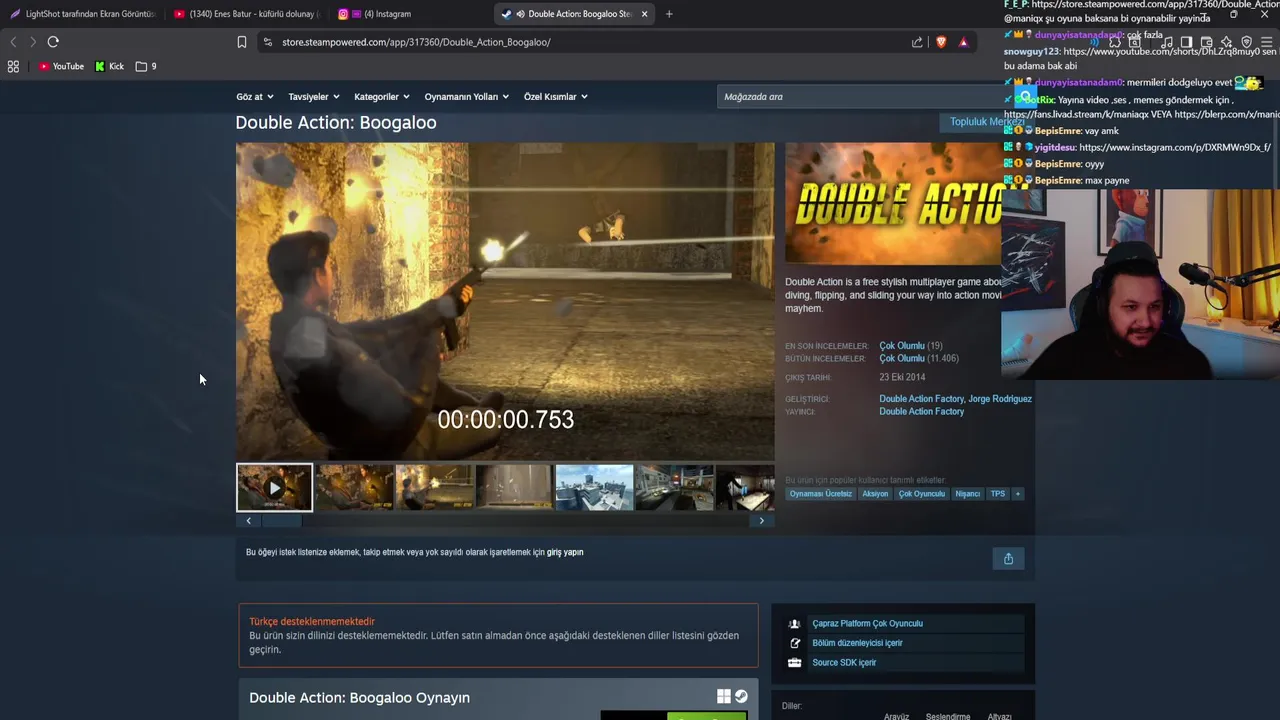Click the Çapraz Platform Çok Oyunculu icon
The image size is (1280, 720).
(794, 624)
